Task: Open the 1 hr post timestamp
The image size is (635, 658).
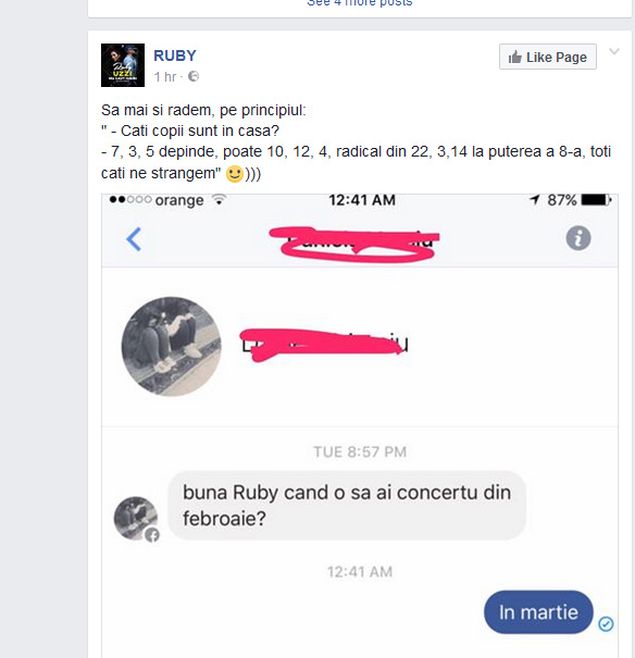Action: (165, 77)
